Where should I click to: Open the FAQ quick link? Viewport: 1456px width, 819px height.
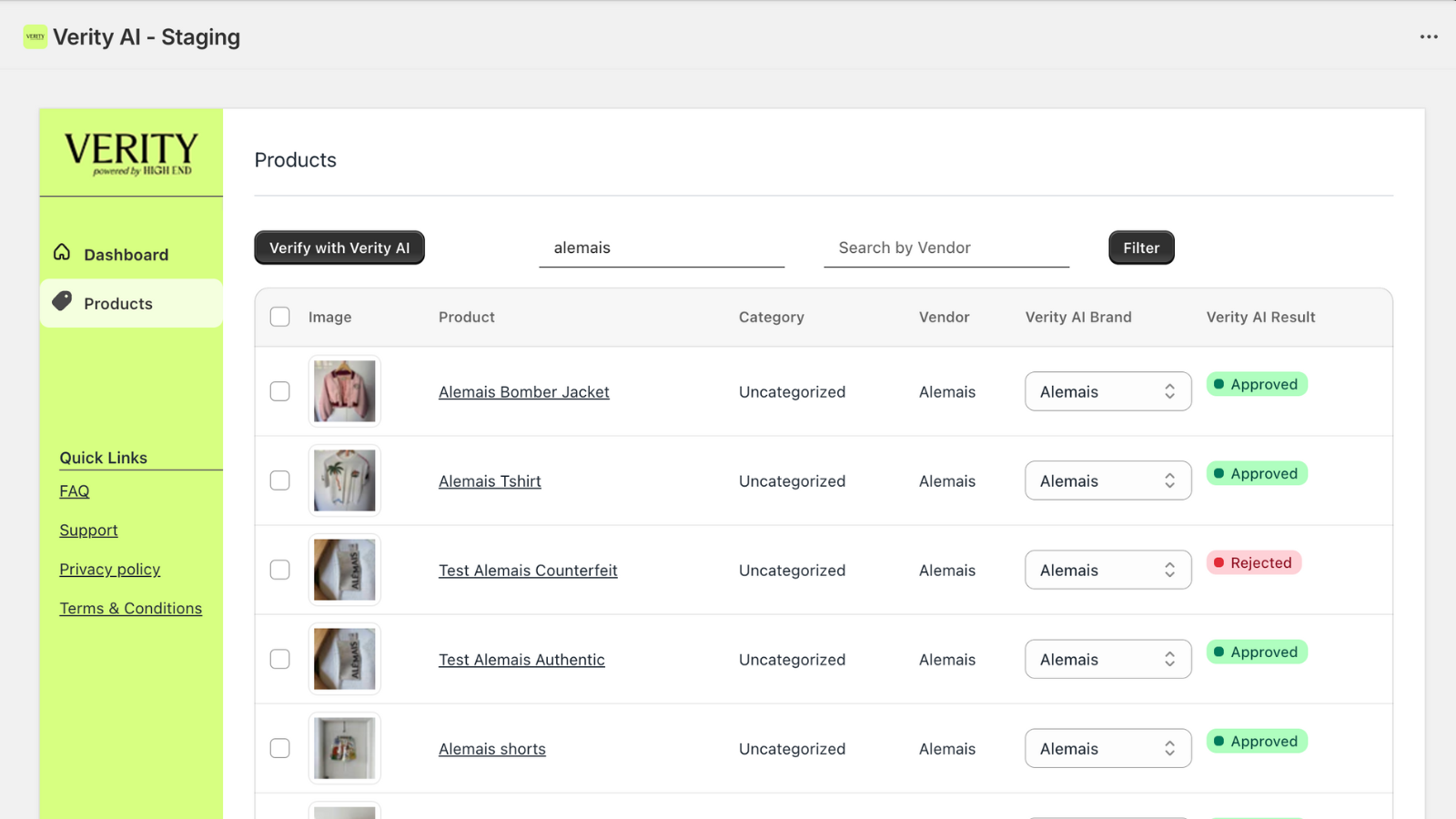[x=75, y=491]
